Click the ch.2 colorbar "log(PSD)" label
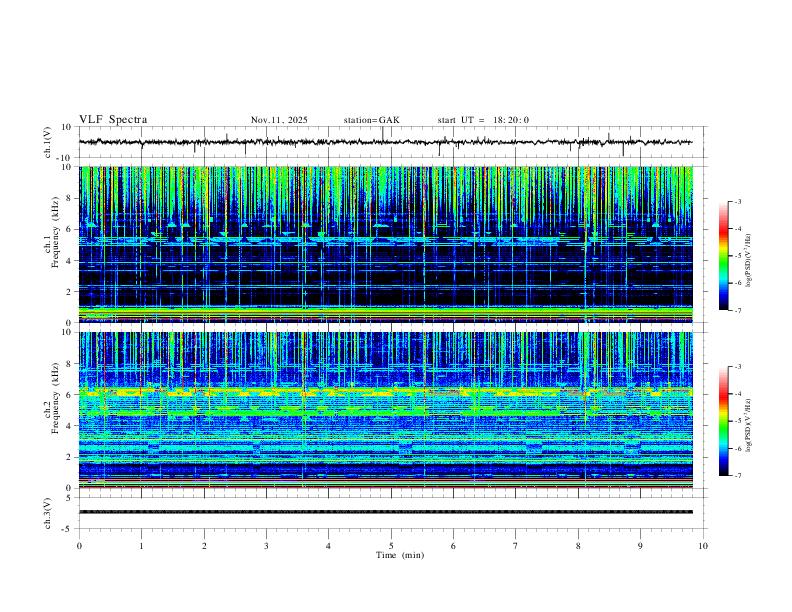Viewport: 792px width, 612px height. pyautogui.click(x=749, y=426)
